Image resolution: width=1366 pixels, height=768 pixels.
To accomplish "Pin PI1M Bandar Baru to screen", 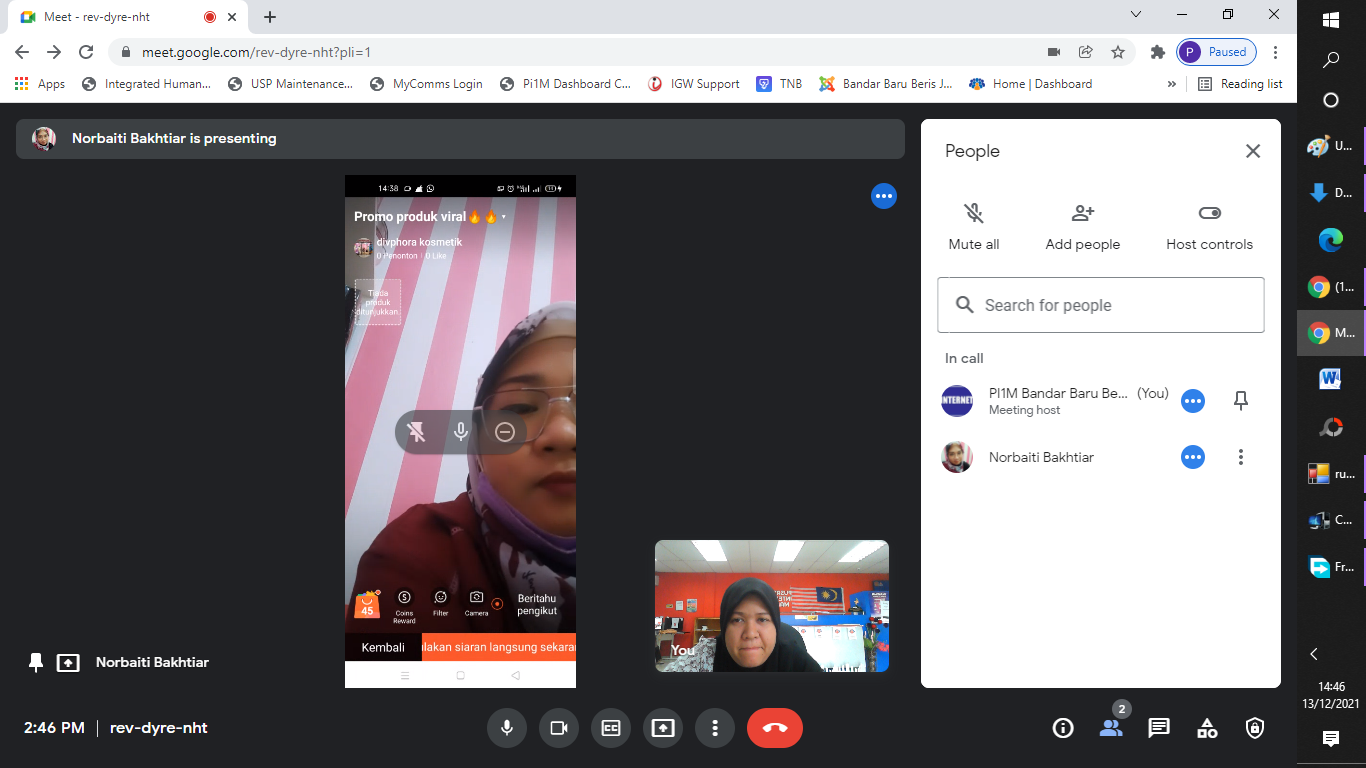I will (1241, 401).
